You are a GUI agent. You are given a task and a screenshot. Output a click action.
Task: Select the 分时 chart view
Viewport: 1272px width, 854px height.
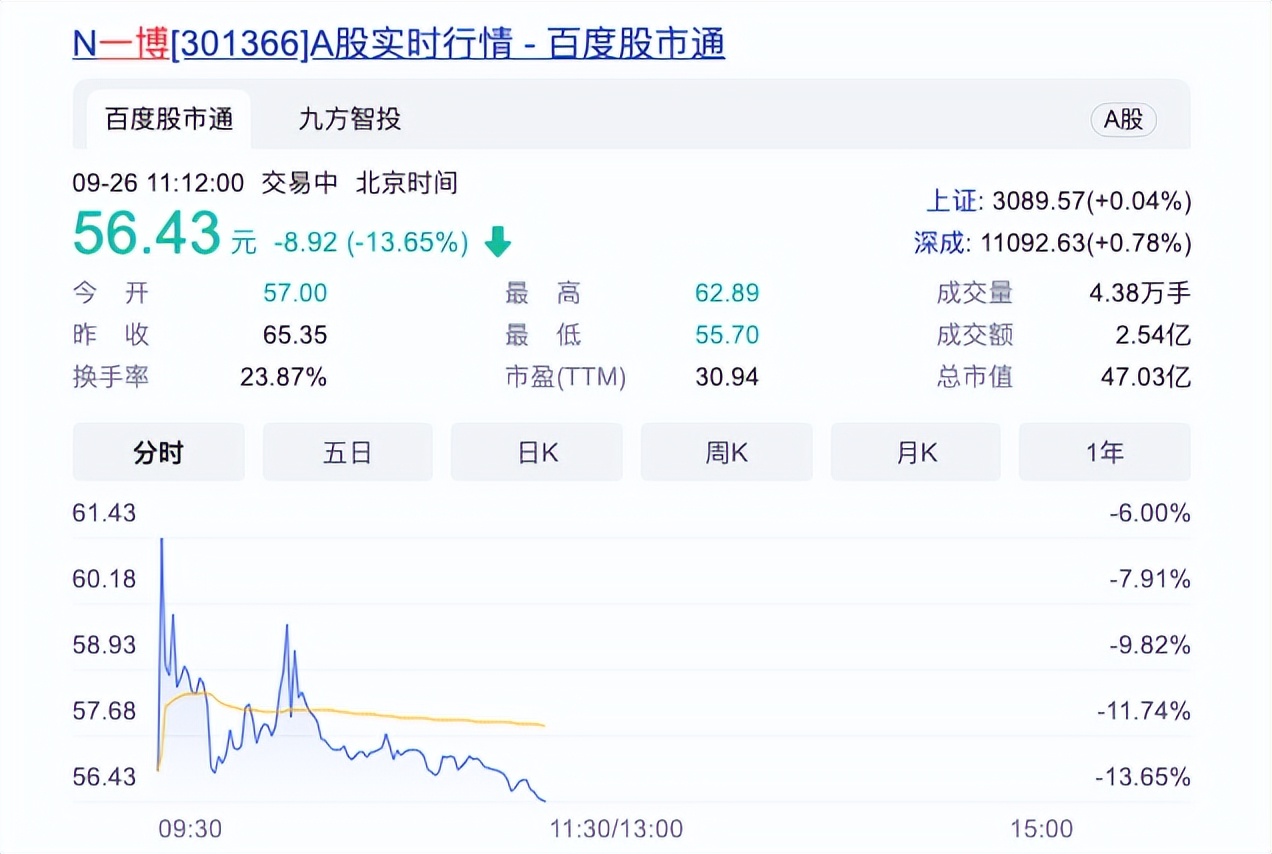[158, 453]
